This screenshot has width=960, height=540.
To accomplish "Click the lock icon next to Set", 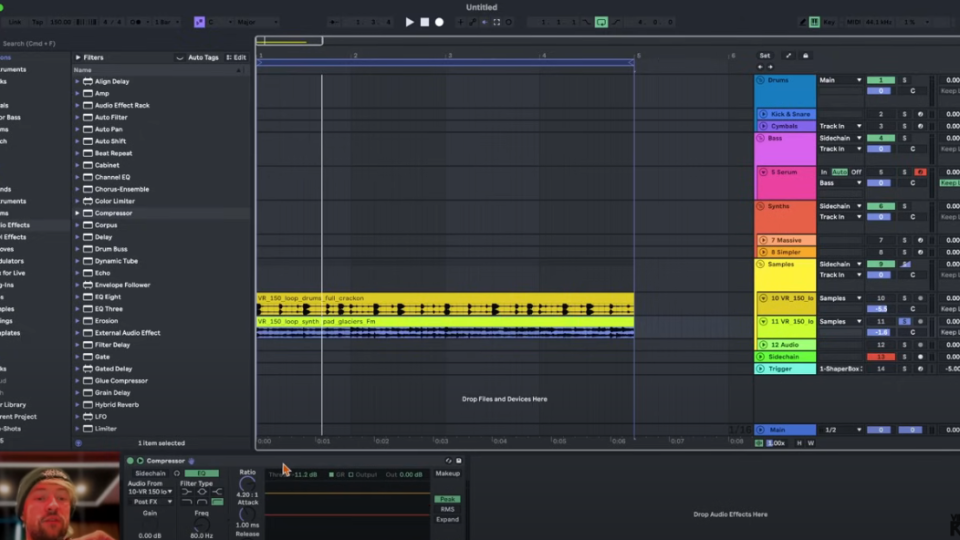I will pos(806,56).
